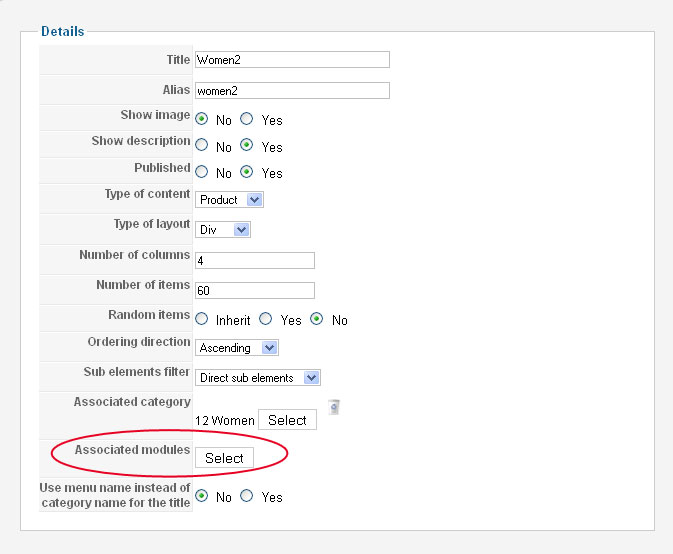Set Random items to Yes
The height and width of the screenshot is (554, 673).
click(266, 320)
